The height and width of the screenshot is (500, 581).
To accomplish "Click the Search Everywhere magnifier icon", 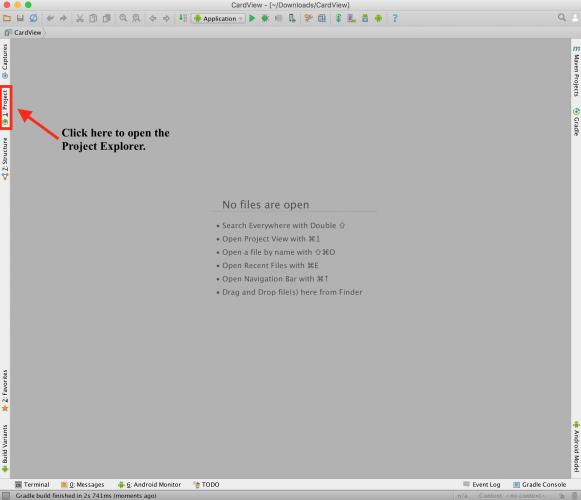I will click(x=562, y=17).
